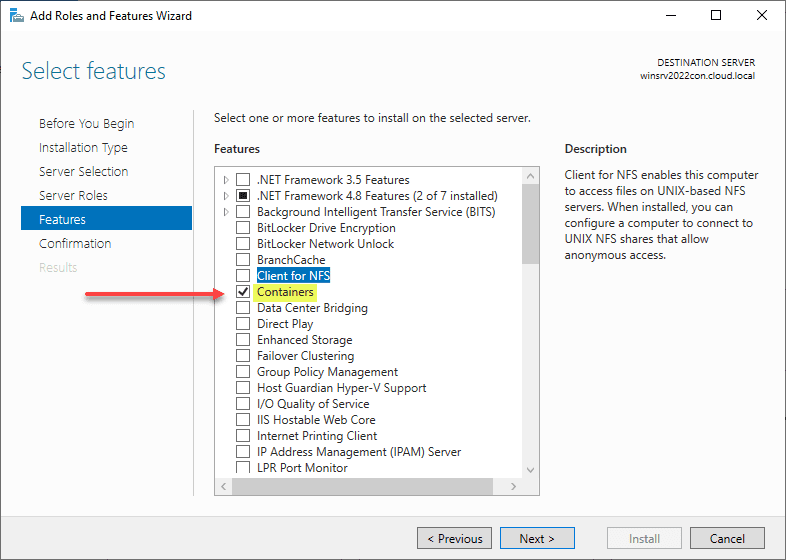
Task: Uncheck the Containers feature checkbox
Action: coord(243,292)
